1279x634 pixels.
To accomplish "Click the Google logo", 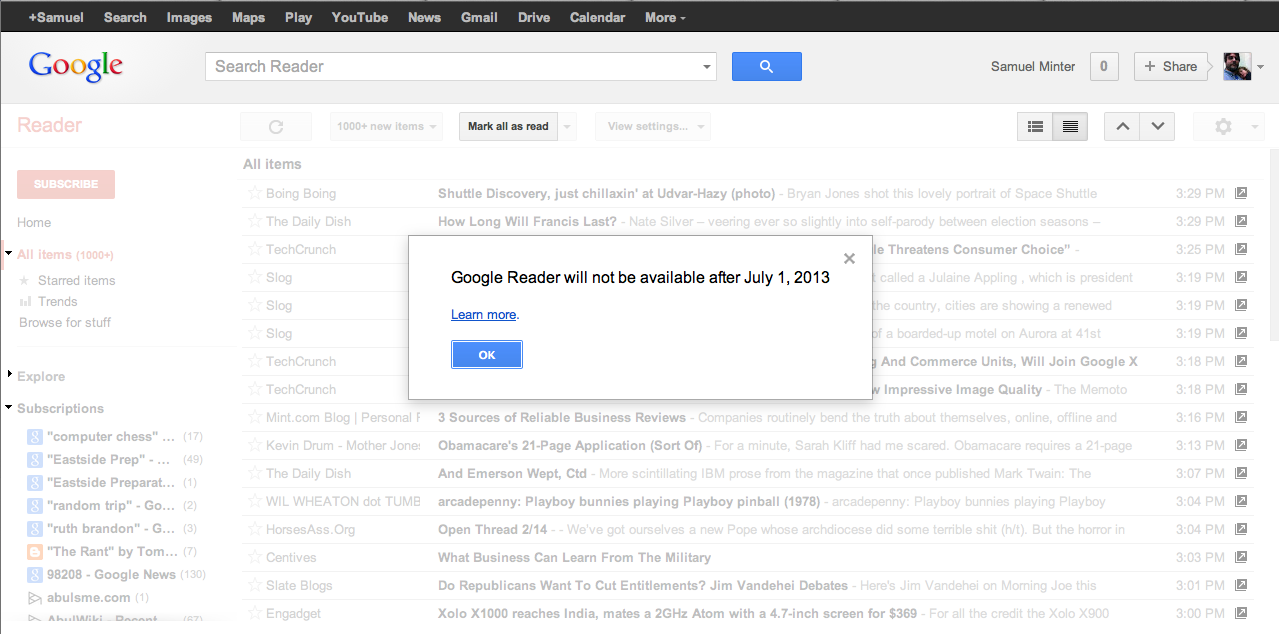I will pos(76,67).
